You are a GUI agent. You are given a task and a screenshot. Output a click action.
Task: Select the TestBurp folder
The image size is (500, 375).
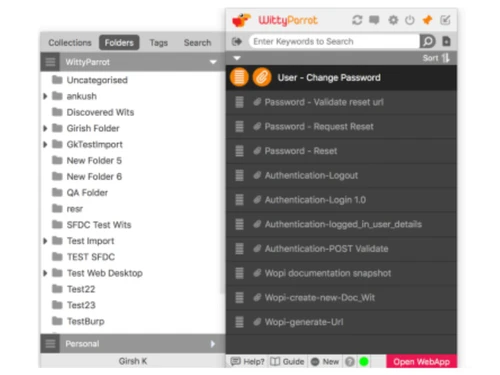coord(86,321)
